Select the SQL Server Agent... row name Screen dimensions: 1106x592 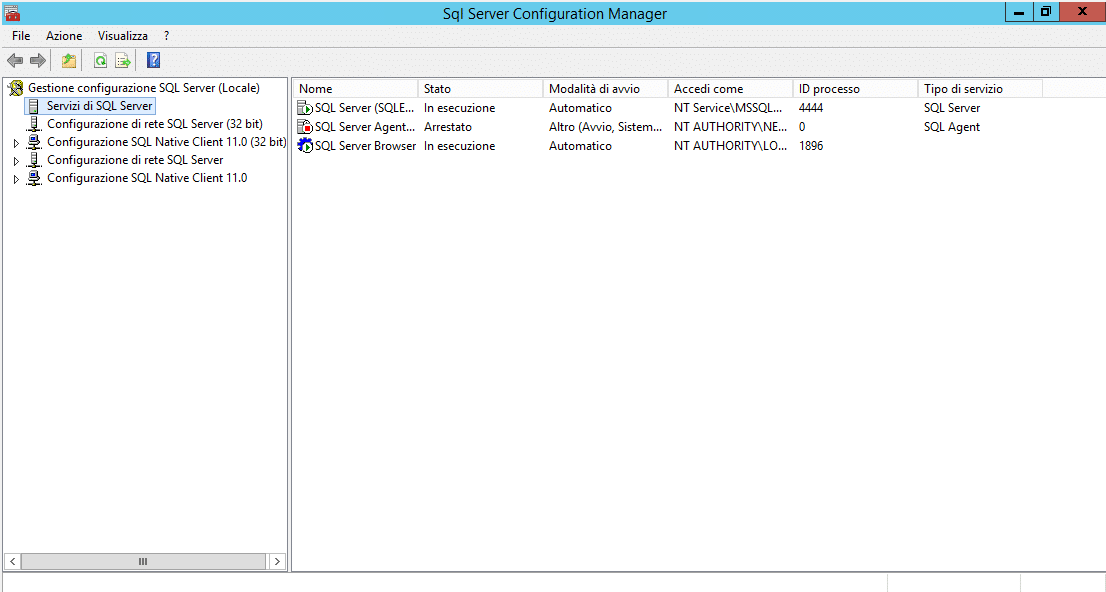365,127
